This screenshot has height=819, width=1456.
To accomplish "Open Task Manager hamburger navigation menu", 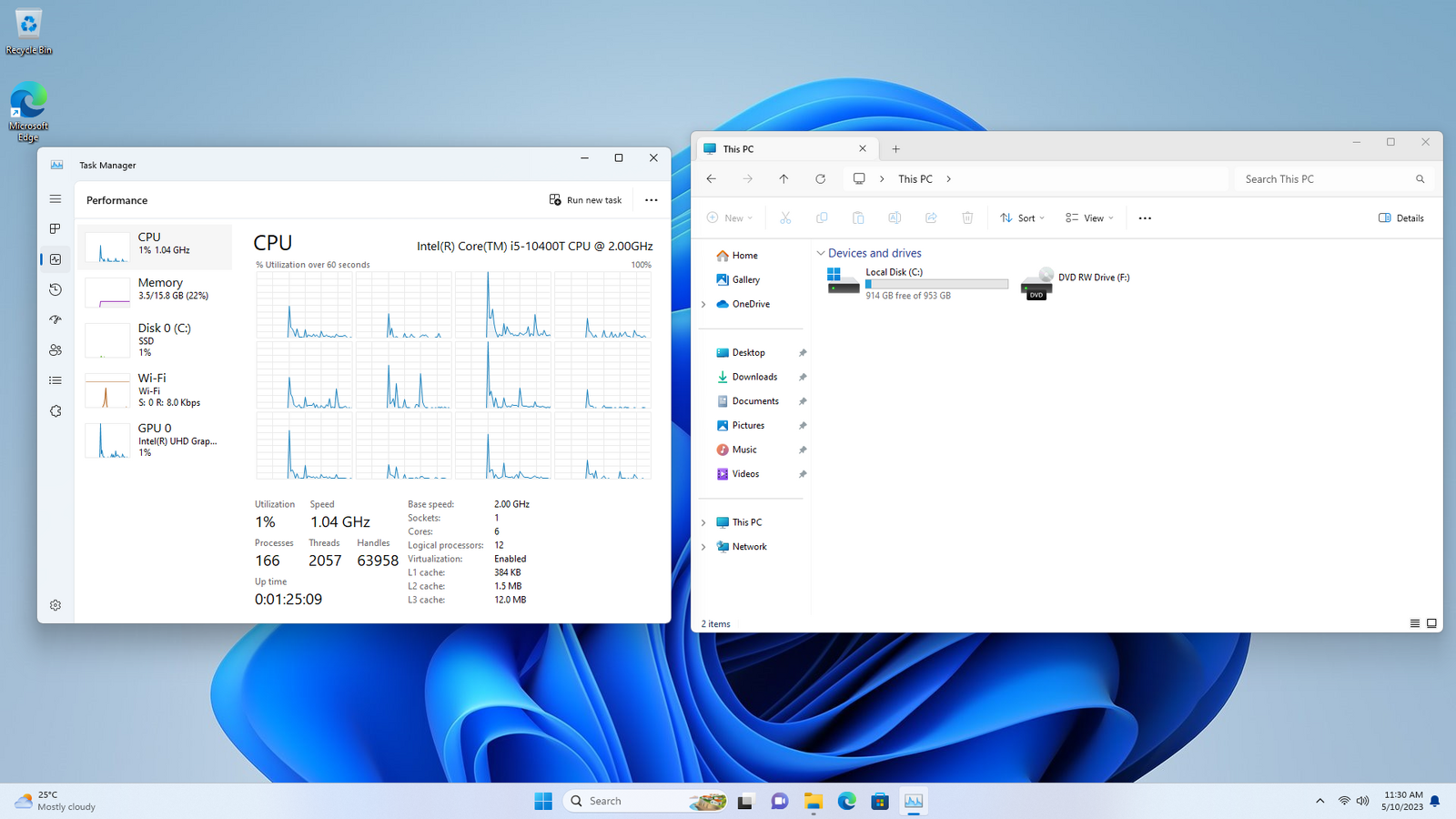I will [x=56, y=198].
